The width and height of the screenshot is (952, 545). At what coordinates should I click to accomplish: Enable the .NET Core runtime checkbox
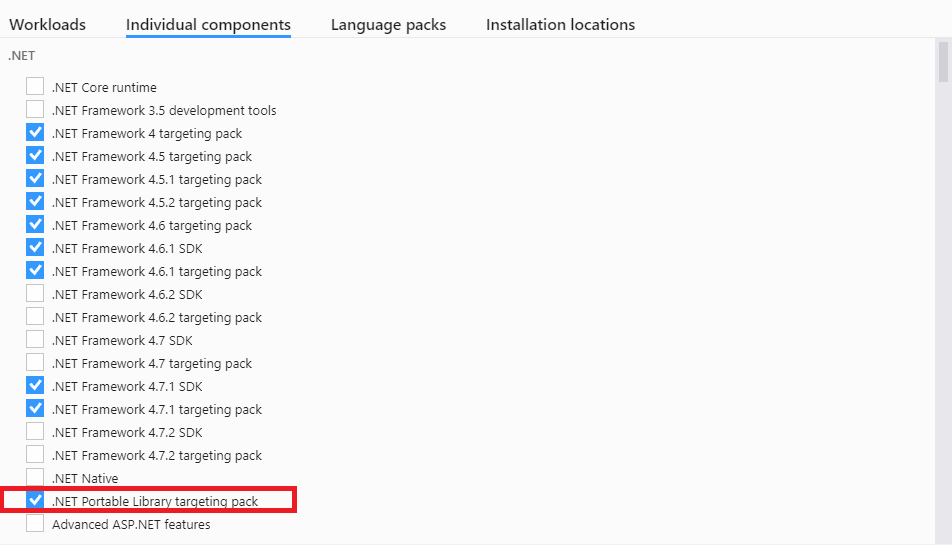coord(35,87)
